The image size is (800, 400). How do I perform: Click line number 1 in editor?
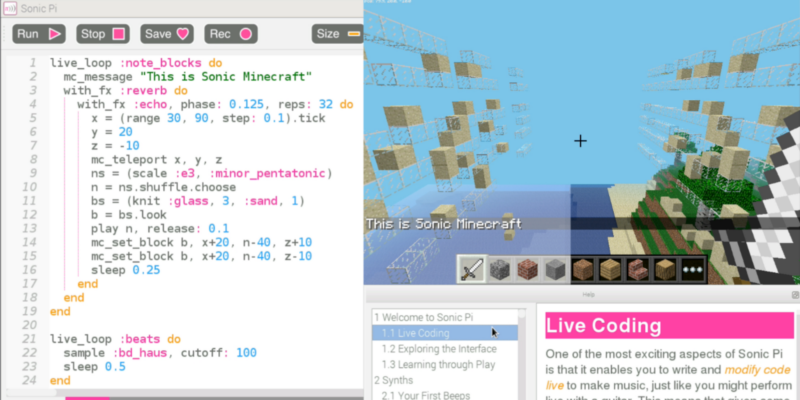[x=33, y=63]
